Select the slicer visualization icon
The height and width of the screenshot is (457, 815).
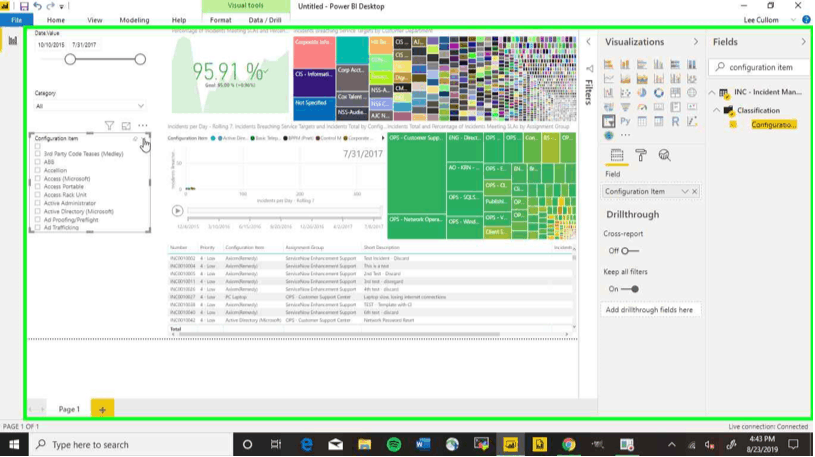608,121
